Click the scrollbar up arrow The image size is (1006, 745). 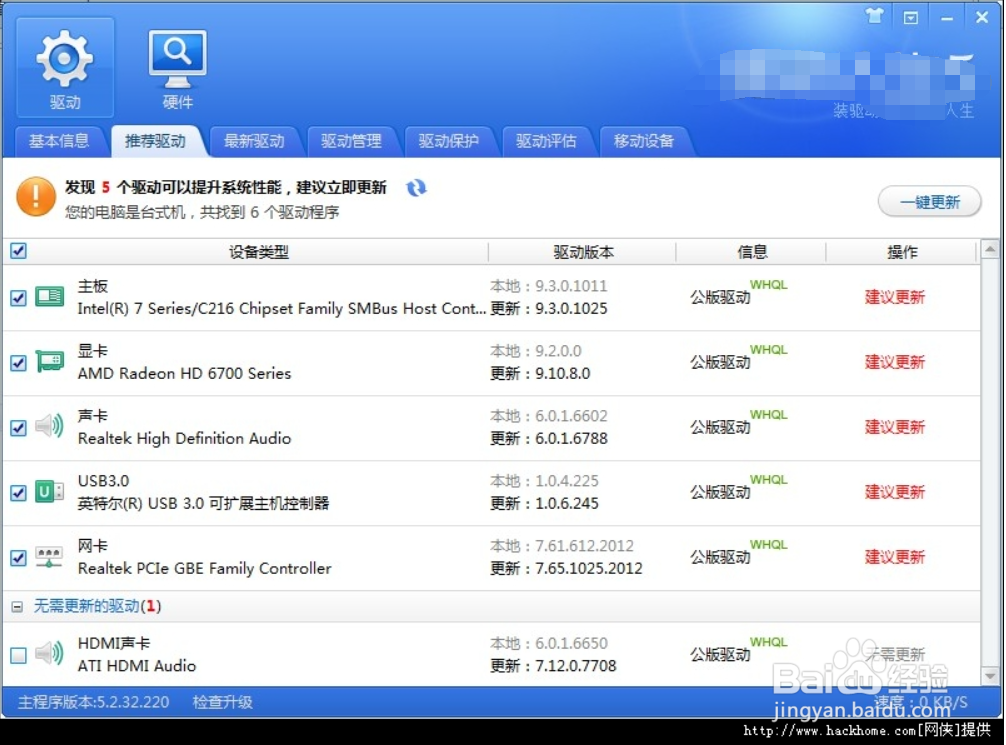point(990,249)
